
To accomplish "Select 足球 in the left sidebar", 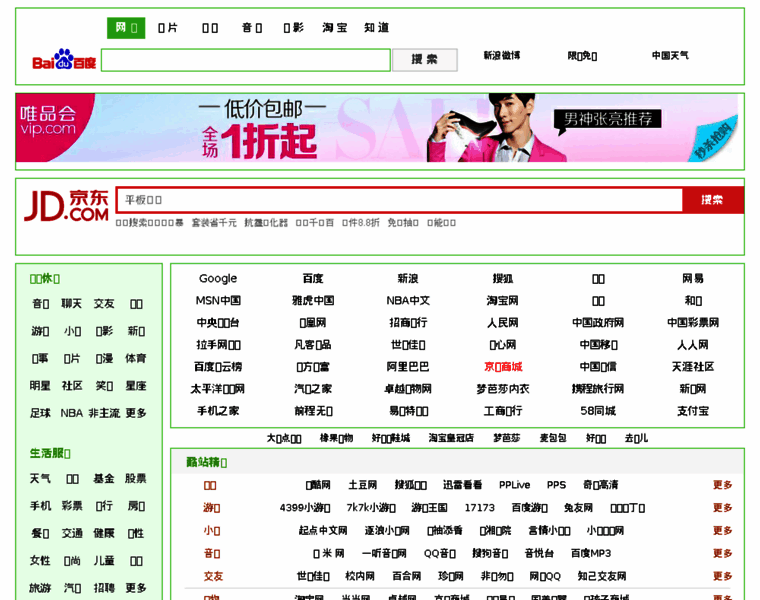I will 40,413.
